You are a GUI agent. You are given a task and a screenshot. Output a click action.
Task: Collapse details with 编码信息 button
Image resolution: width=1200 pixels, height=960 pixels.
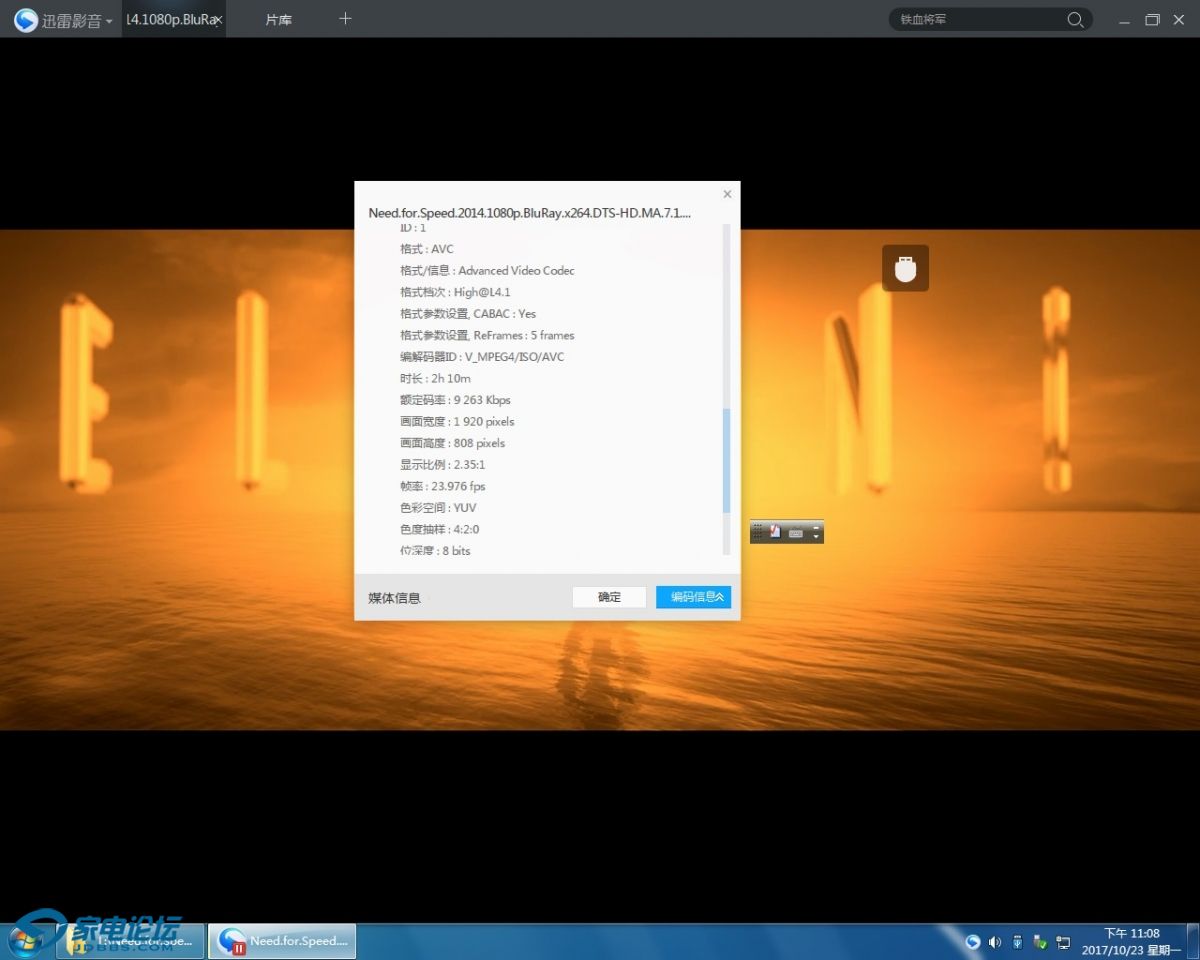click(694, 597)
